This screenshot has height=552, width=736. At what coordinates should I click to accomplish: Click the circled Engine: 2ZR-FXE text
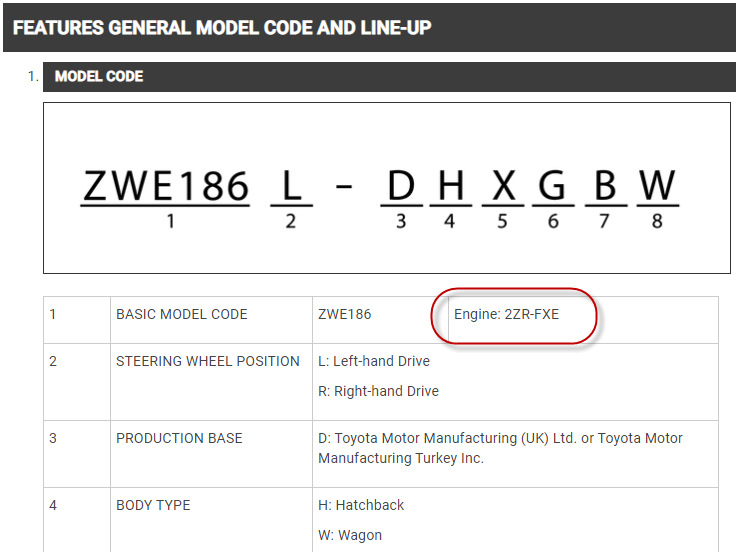[x=507, y=314]
